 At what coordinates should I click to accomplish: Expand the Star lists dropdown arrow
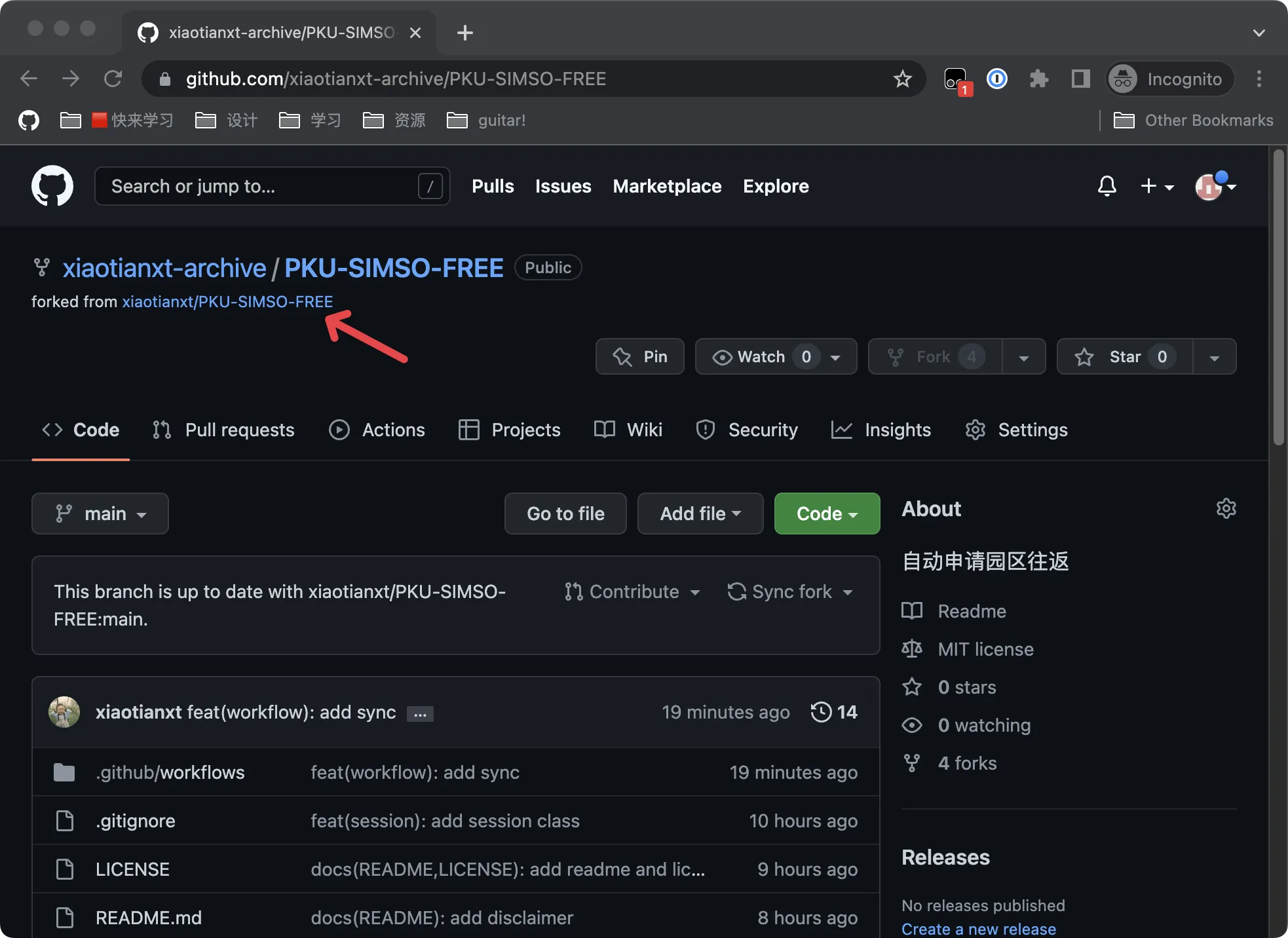pos(1215,358)
